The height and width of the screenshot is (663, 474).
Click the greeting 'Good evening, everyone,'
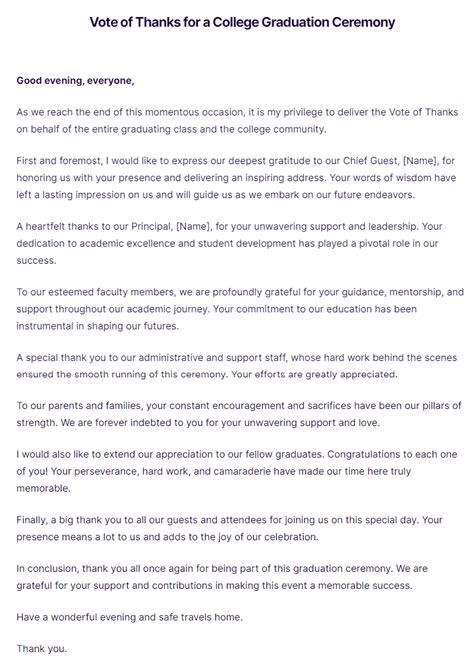click(x=75, y=81)
